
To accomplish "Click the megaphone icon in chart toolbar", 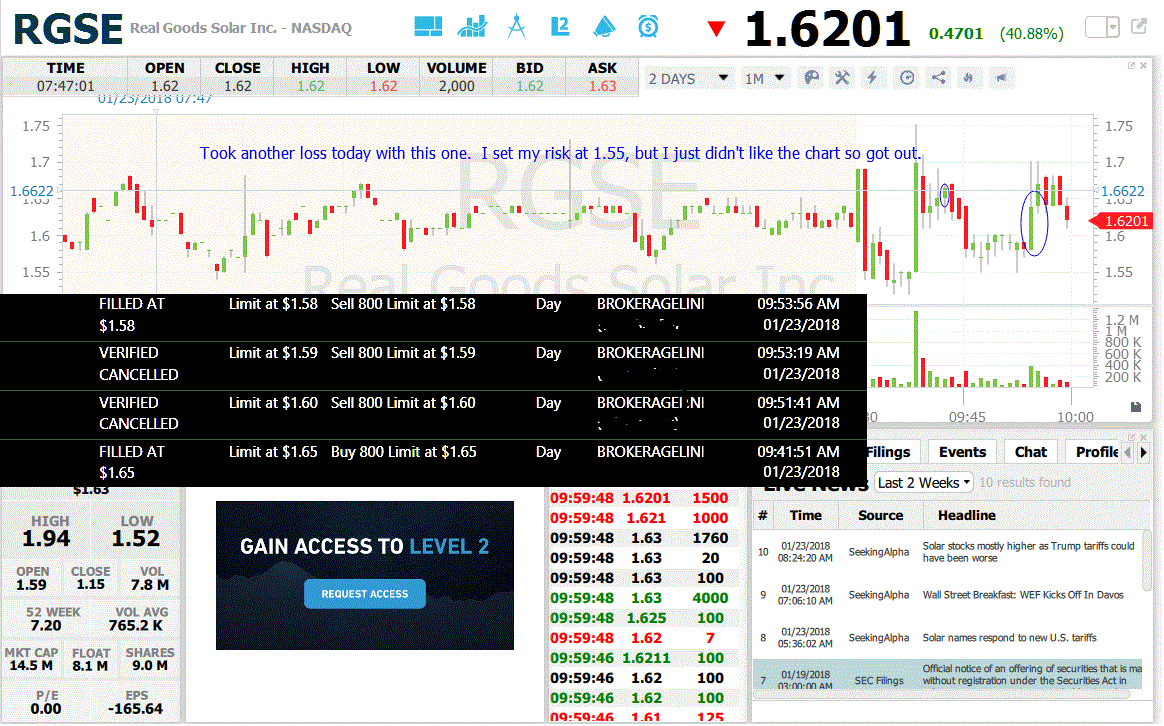I will [x=1001, y=78].
